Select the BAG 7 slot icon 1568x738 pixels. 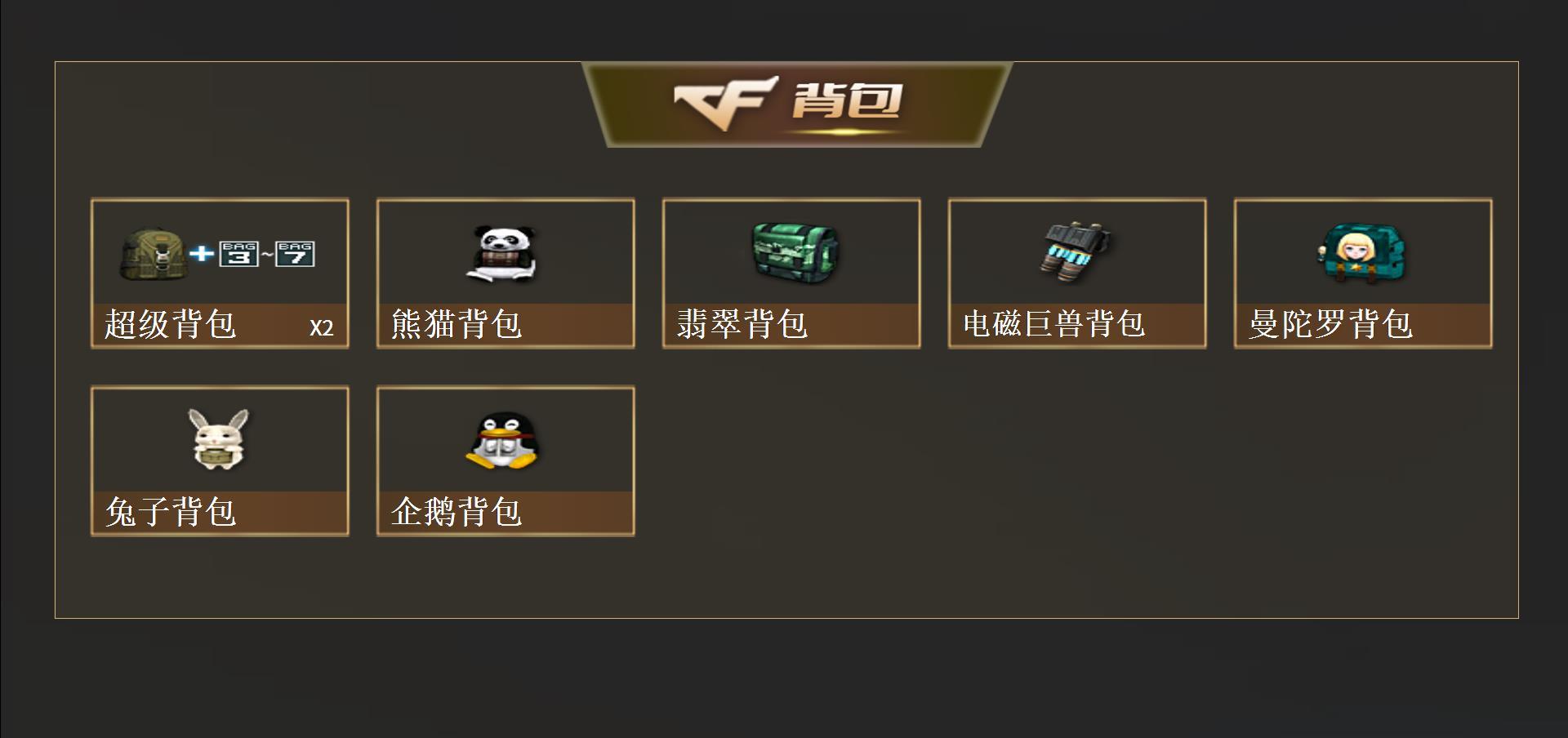(x=295, y=254)
